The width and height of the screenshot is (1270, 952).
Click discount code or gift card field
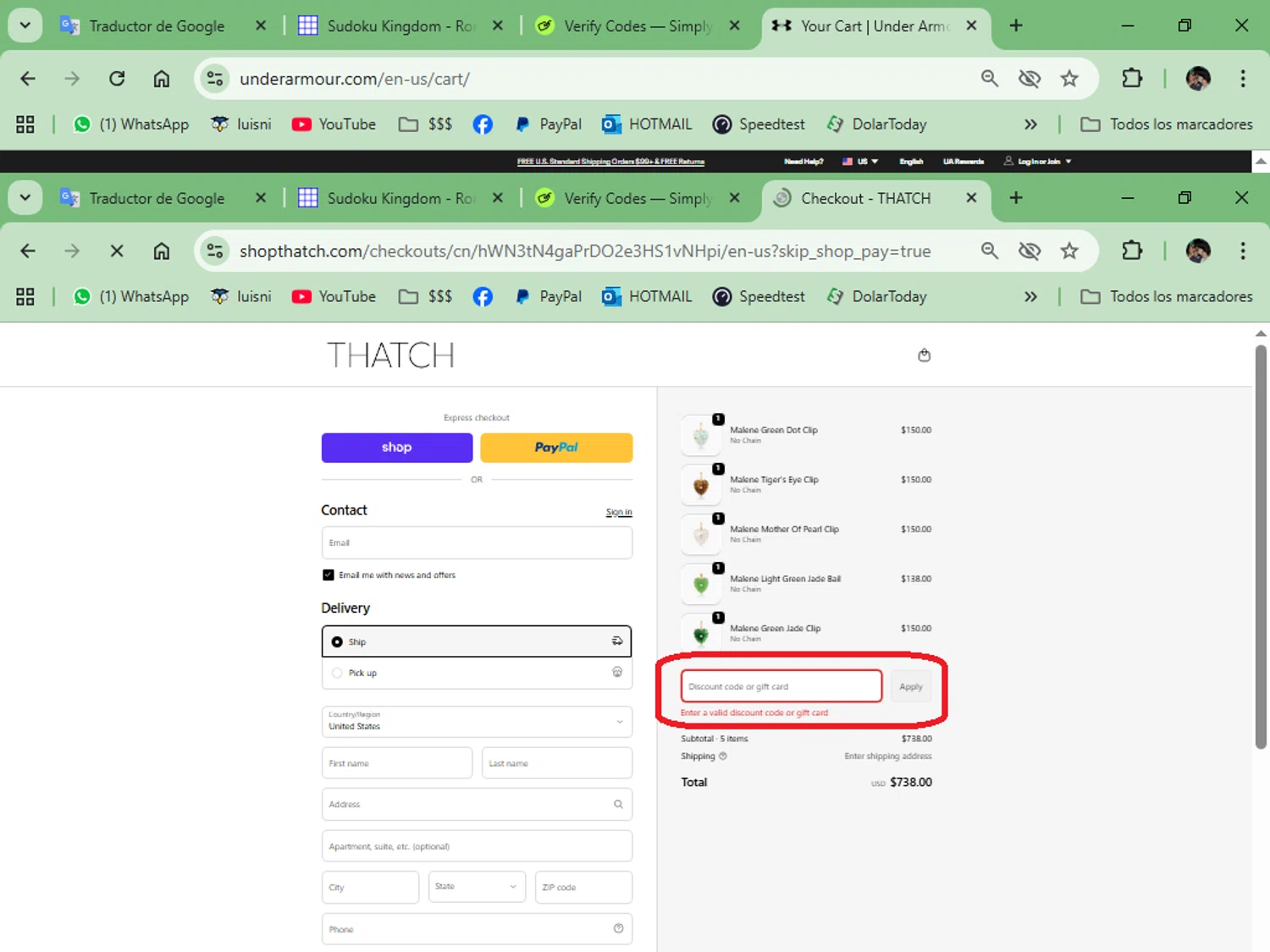[x=781, y=686]
